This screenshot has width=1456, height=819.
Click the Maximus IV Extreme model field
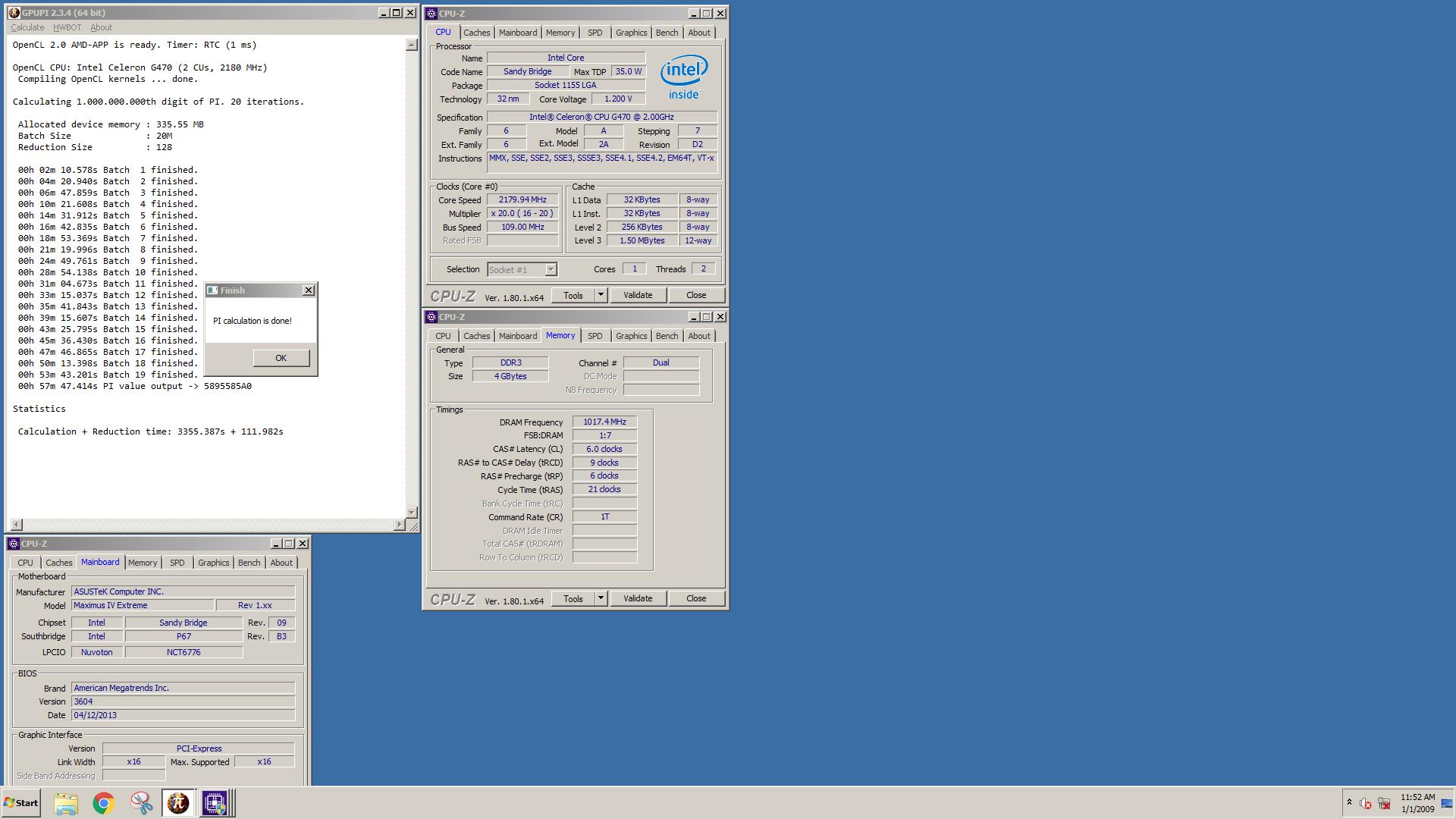pos(143,605)
